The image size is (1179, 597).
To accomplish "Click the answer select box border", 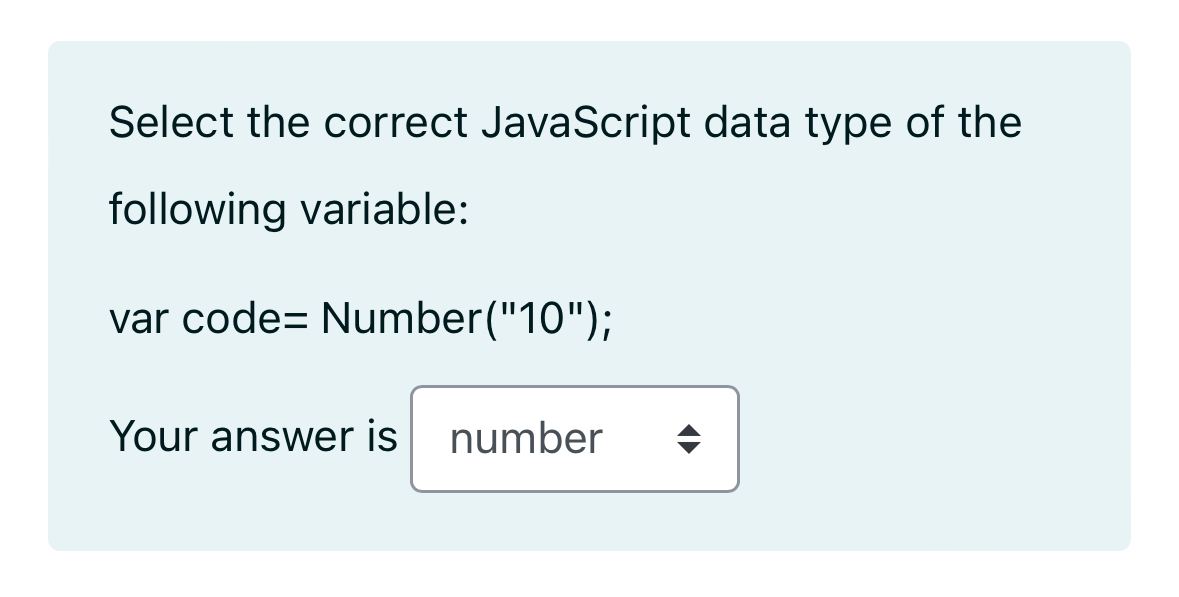I will (575, 389).
